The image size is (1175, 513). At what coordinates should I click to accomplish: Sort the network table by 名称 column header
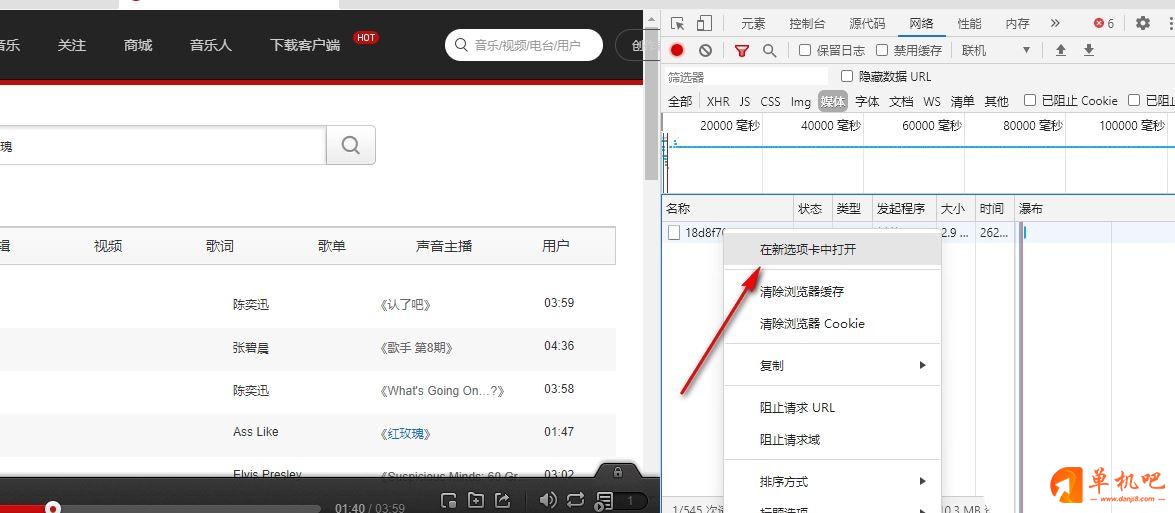click(x=727, y=208)
